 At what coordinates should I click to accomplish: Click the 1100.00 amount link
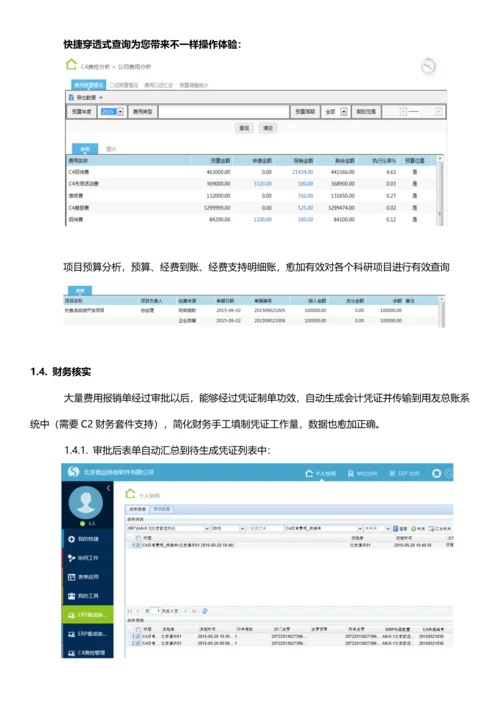point(262,219)
